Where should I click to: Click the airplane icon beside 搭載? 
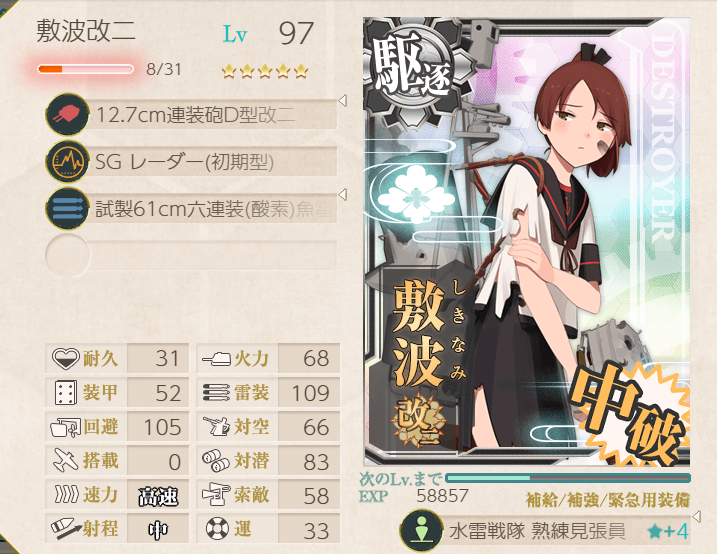[x=66, y=460]
